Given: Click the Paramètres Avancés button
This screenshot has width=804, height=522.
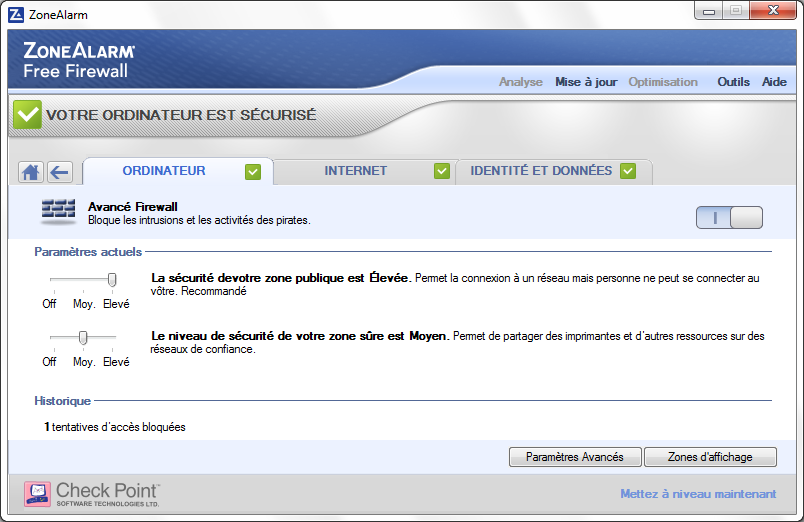Looking at the screenshot, I should tap(575, 457).
